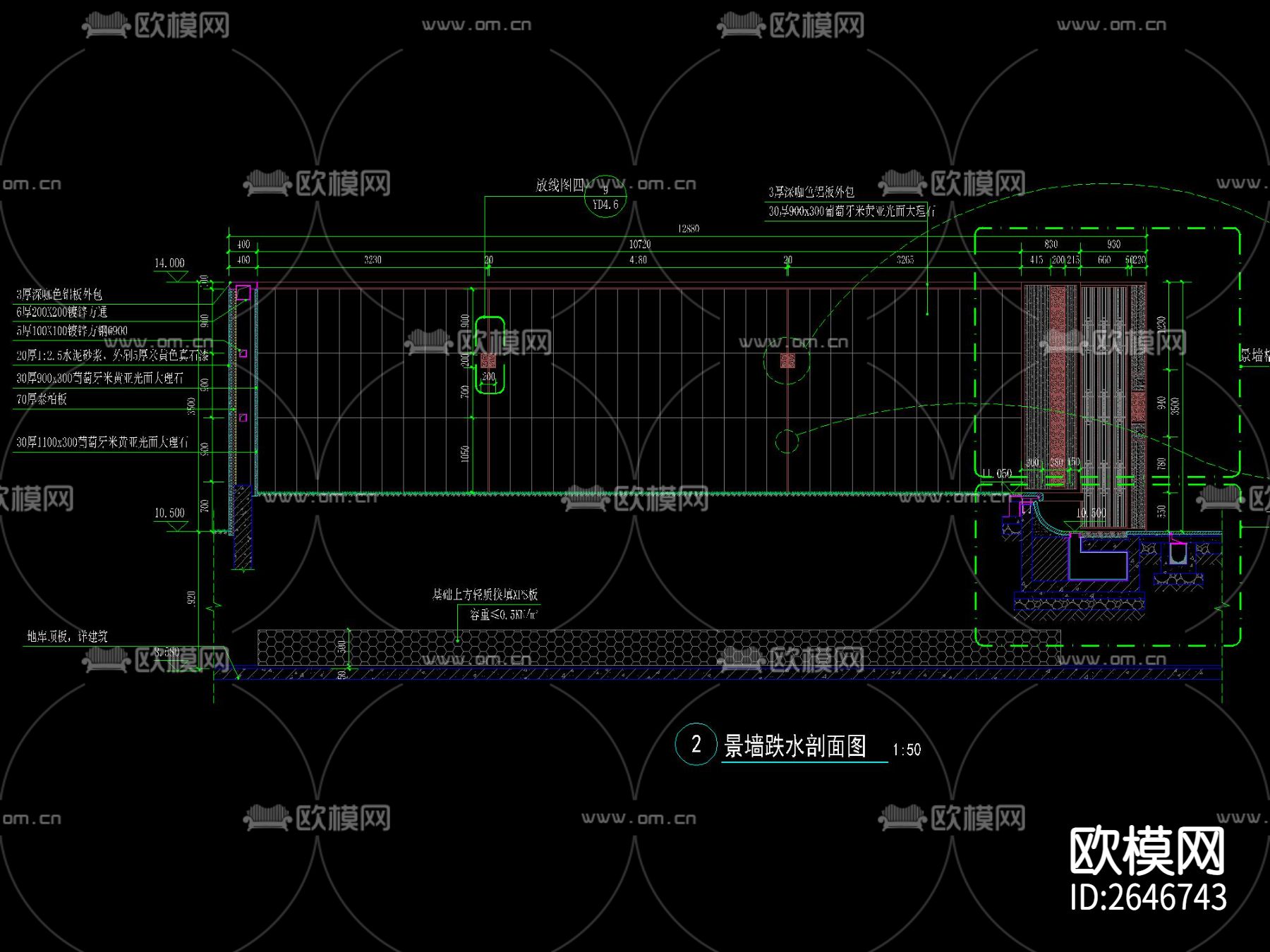Viewport: 1270px width, 952px height.
Task: Select the annotation 20厚1:2.5 cement mortar
Action: [x=113, y=355]
